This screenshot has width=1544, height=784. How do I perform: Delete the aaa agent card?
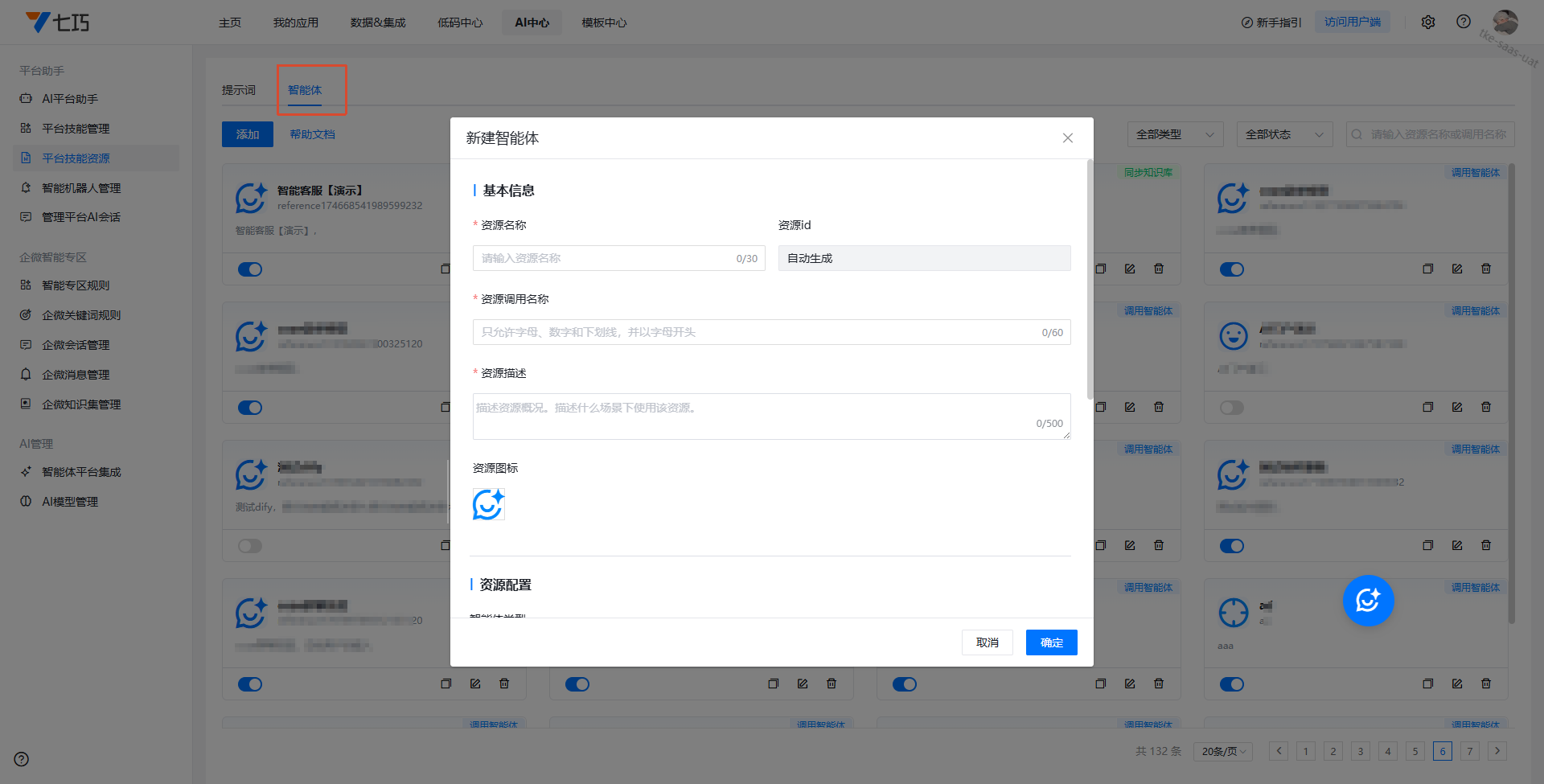click(1486, 683)
